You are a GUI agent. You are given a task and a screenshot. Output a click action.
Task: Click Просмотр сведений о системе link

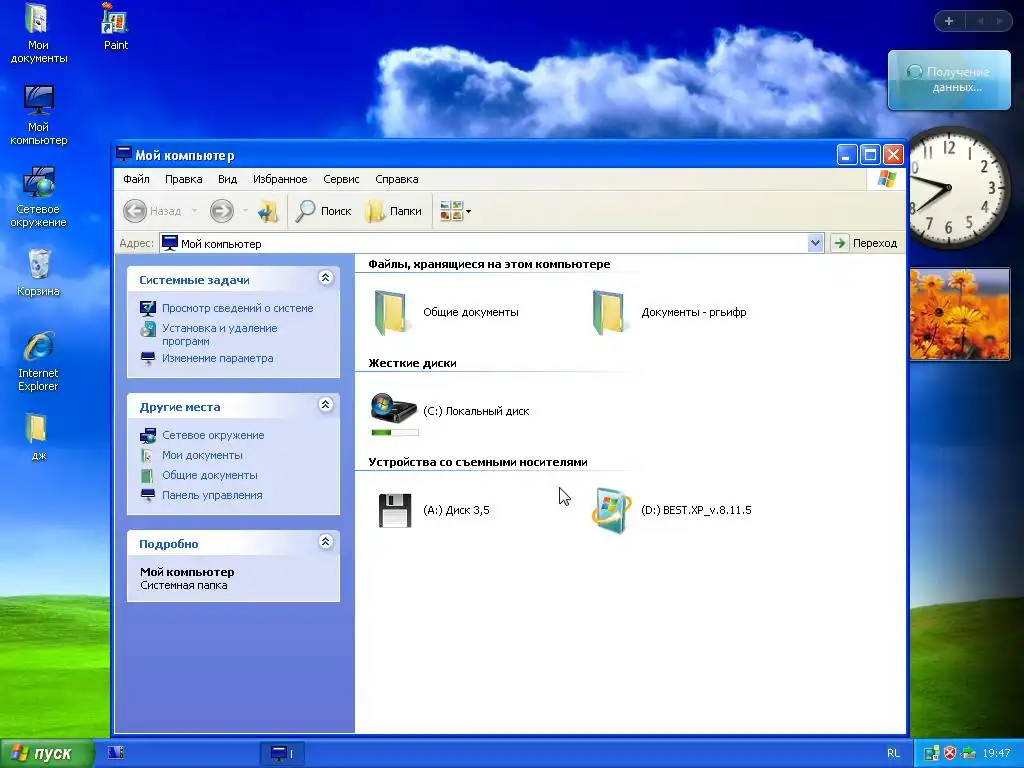(238, 308)
